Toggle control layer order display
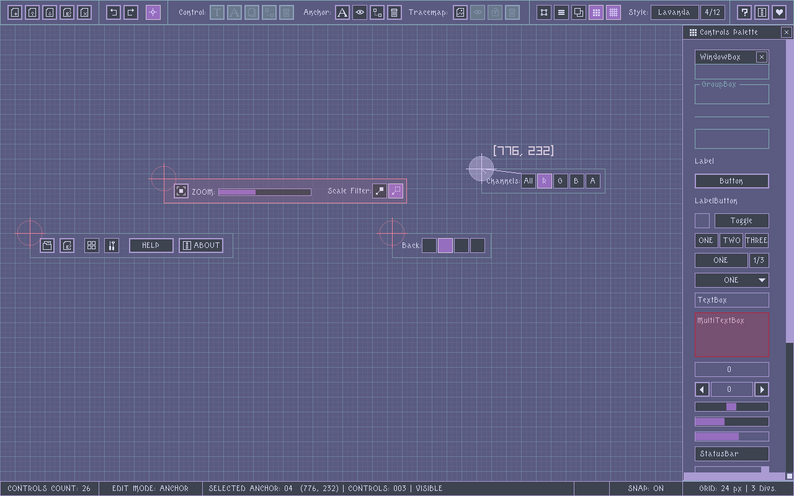This screenshot has width=794, height=496. 578,12
